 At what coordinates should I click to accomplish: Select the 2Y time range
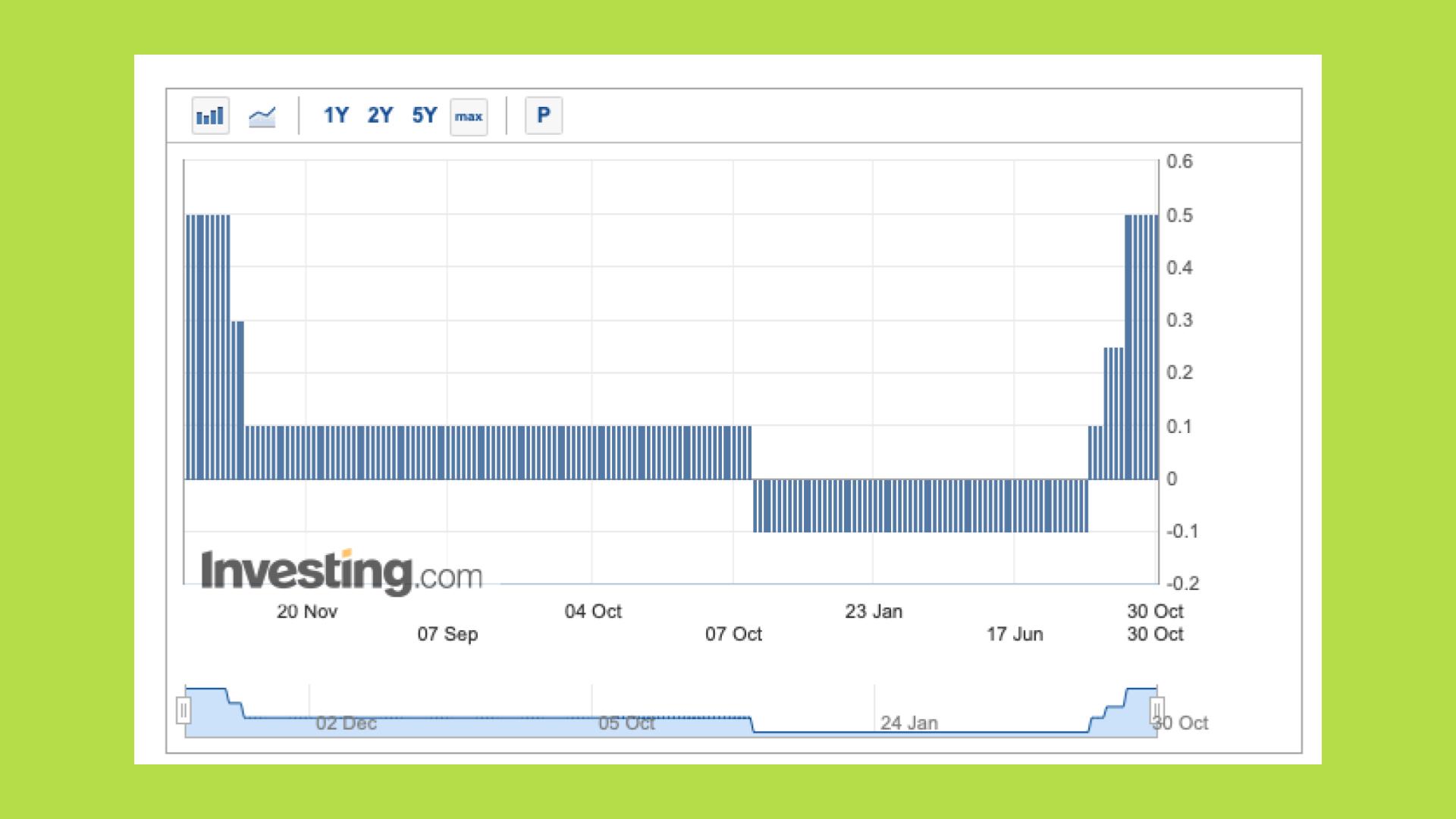[380, 115]
